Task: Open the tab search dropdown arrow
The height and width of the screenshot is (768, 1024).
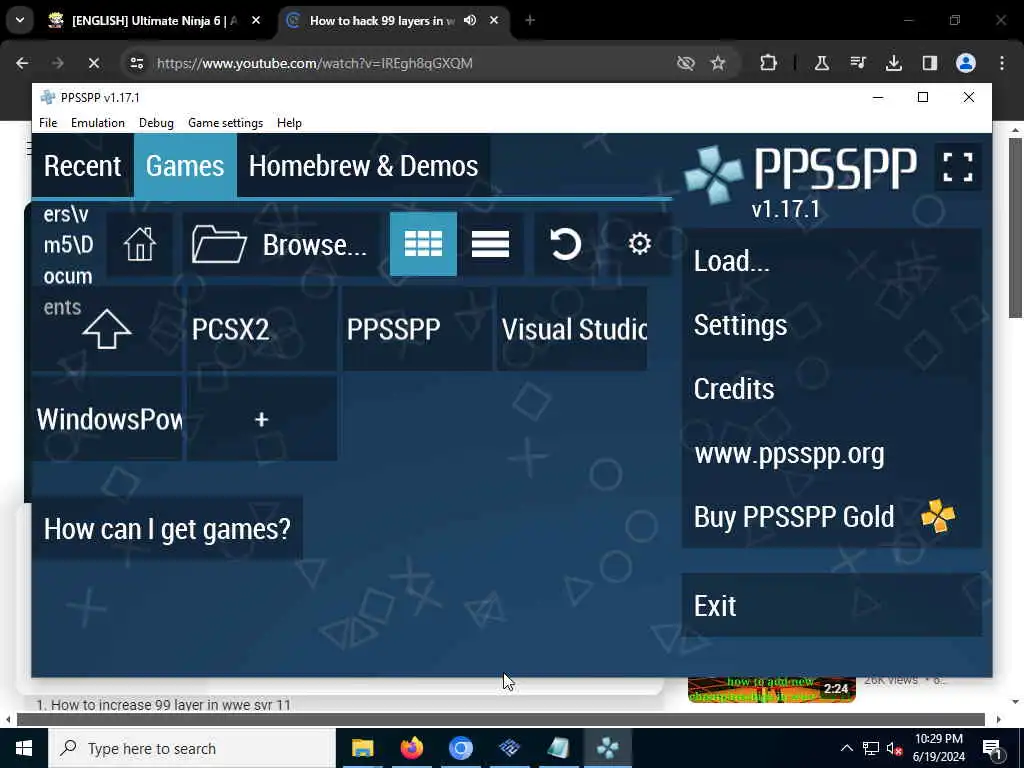Action: coord(20,20)
